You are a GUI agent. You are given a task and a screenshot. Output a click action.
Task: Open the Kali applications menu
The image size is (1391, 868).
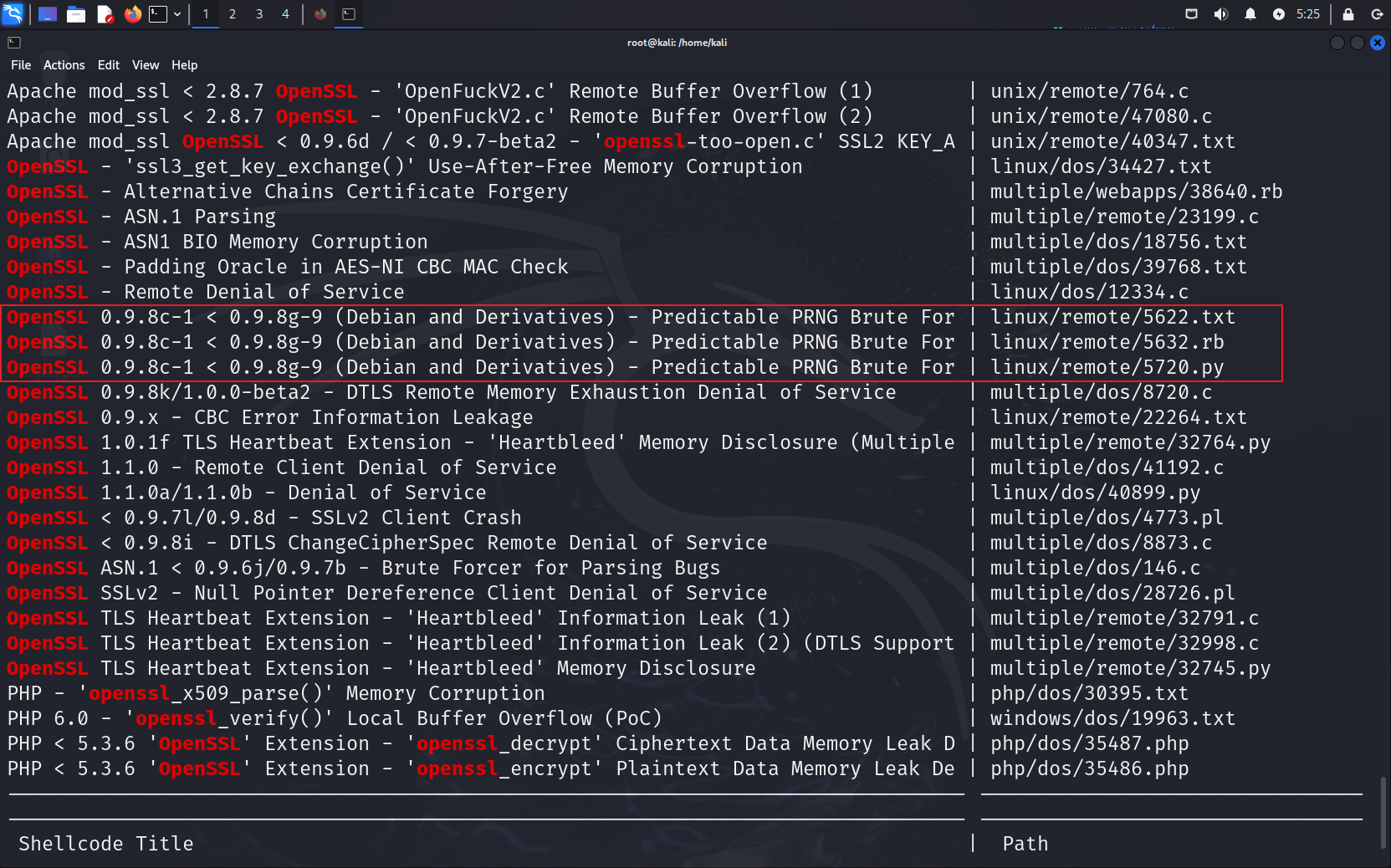13,14
